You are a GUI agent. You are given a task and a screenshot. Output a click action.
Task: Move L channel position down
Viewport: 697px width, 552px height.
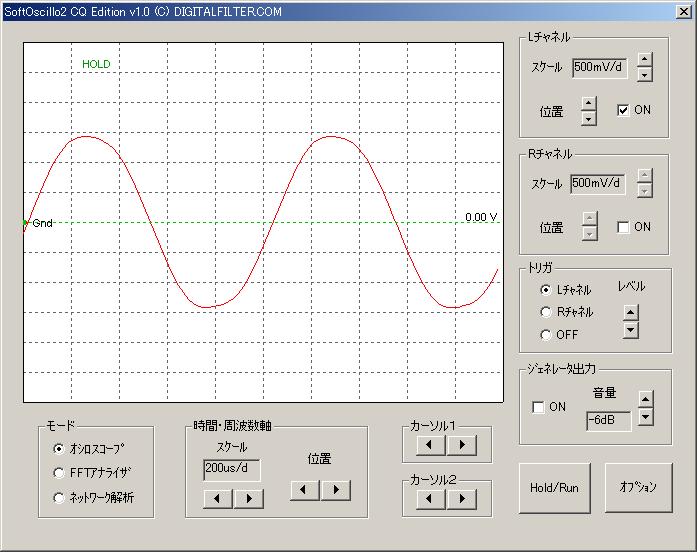point(589,118)
